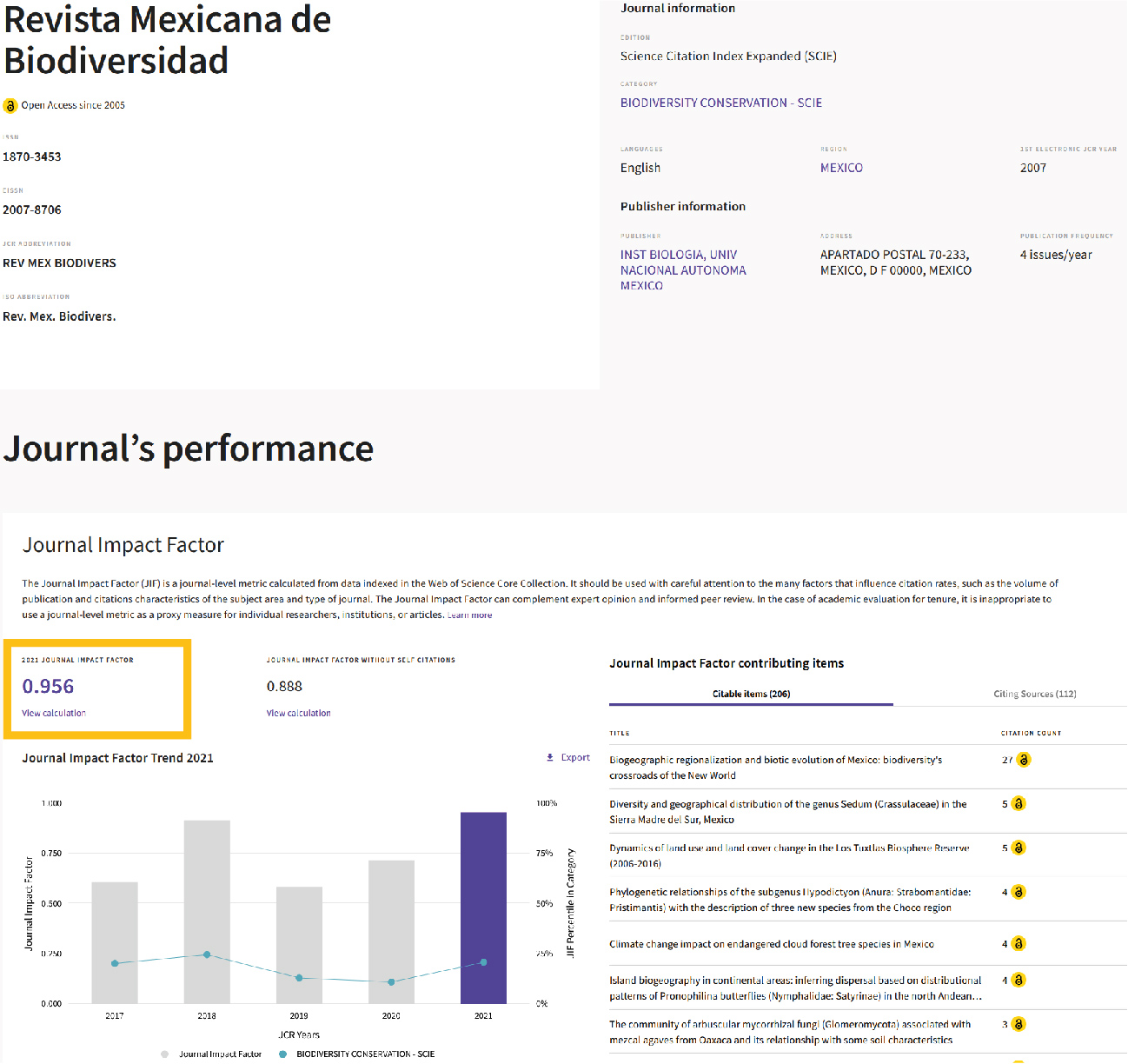Click ISO abbreviation Rev. Mex. Biodivers.
1128x1064 pixels.
click(x=59, y=316)
